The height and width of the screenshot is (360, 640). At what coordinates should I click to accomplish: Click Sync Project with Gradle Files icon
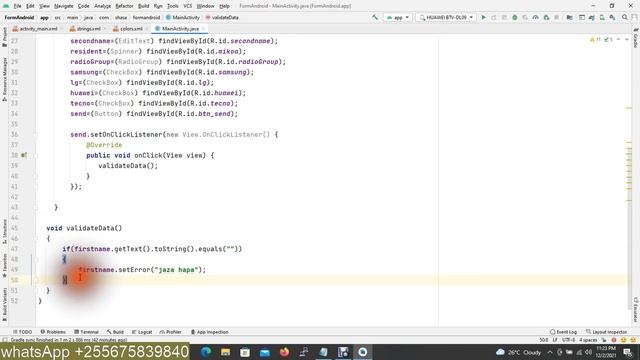pos(592,18)
